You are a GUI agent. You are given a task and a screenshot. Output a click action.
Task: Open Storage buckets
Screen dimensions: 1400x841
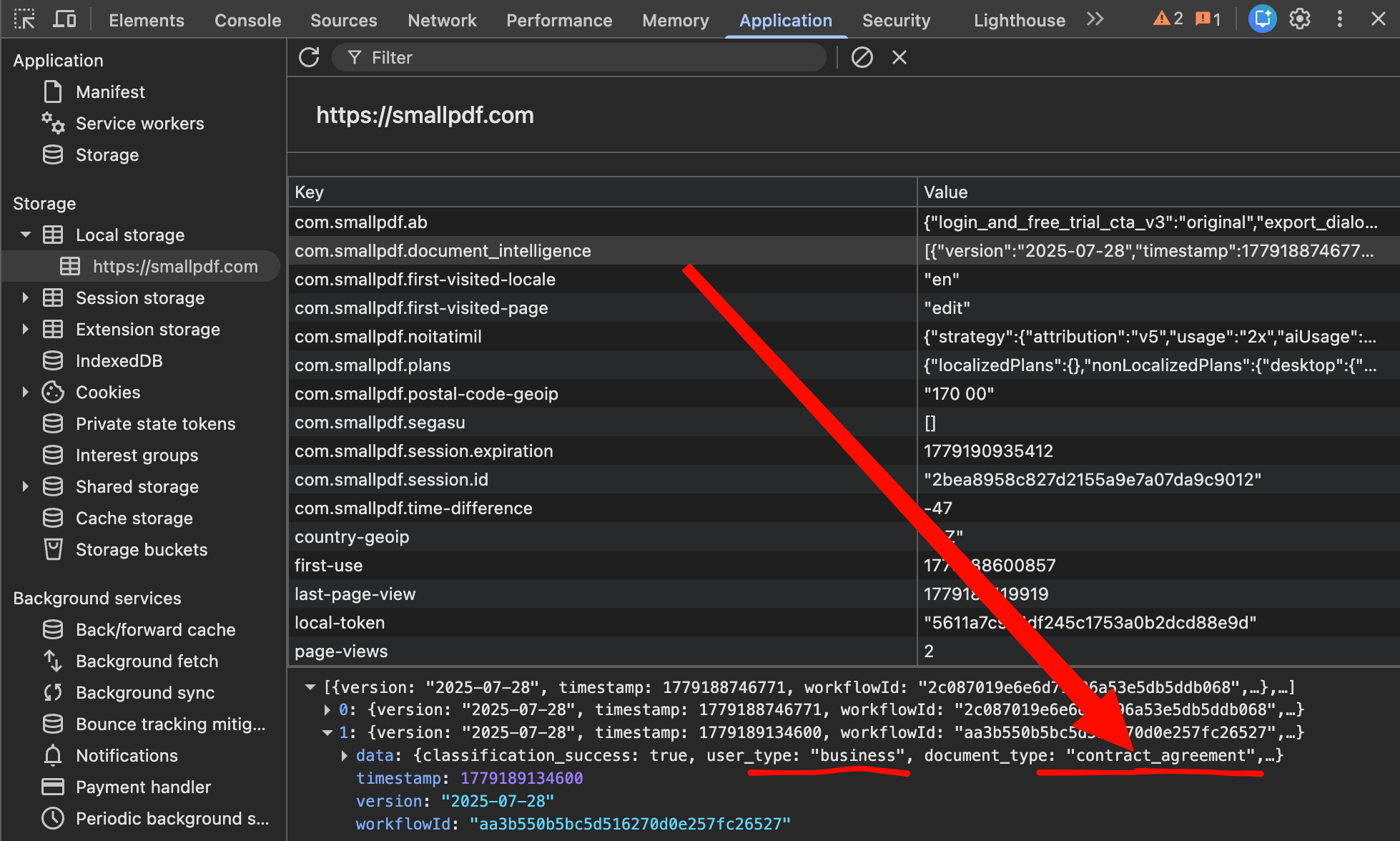pyautogui.click(x=141, y=550)
